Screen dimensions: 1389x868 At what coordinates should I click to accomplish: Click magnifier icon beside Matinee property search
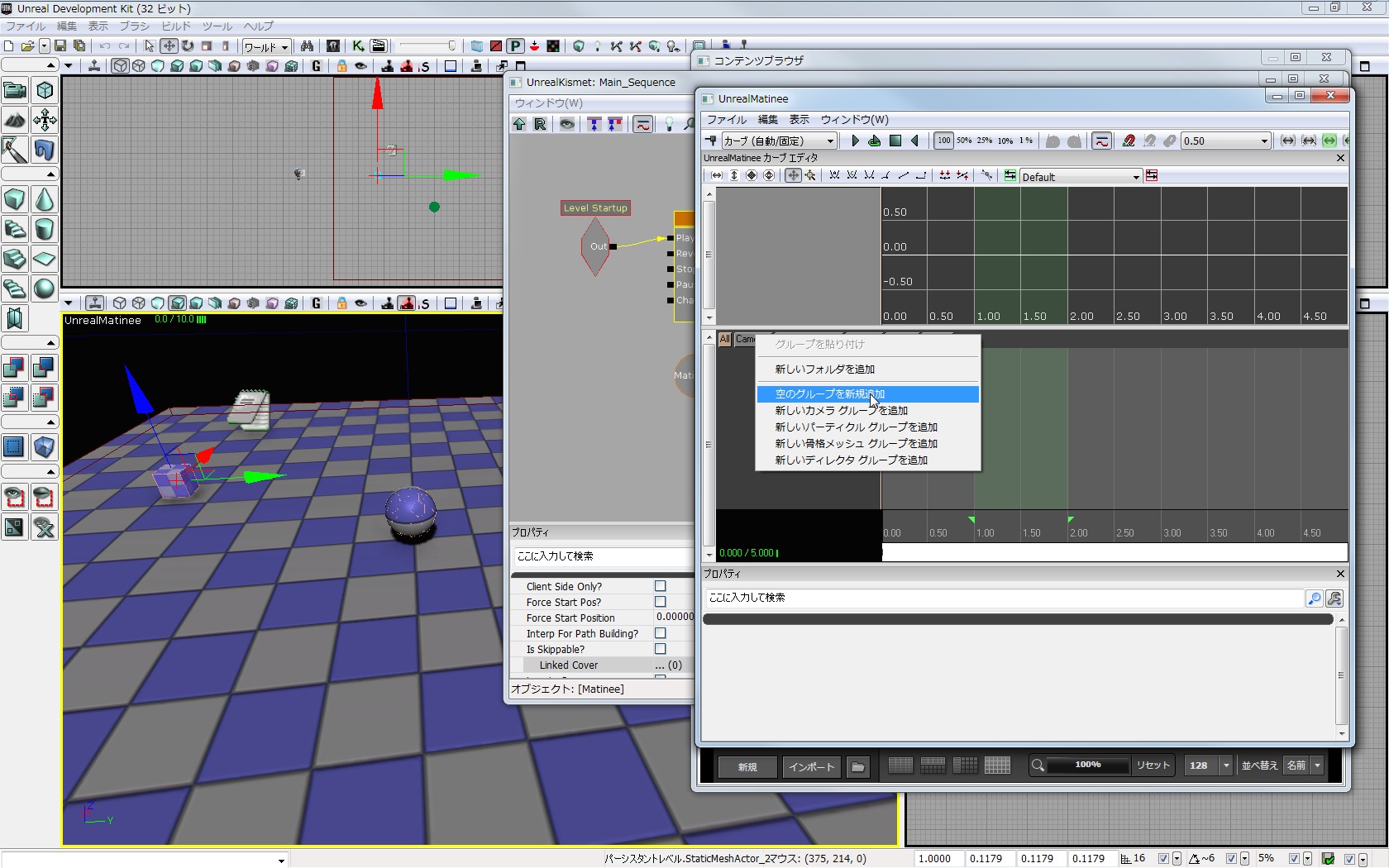(x=1313, y=599)
